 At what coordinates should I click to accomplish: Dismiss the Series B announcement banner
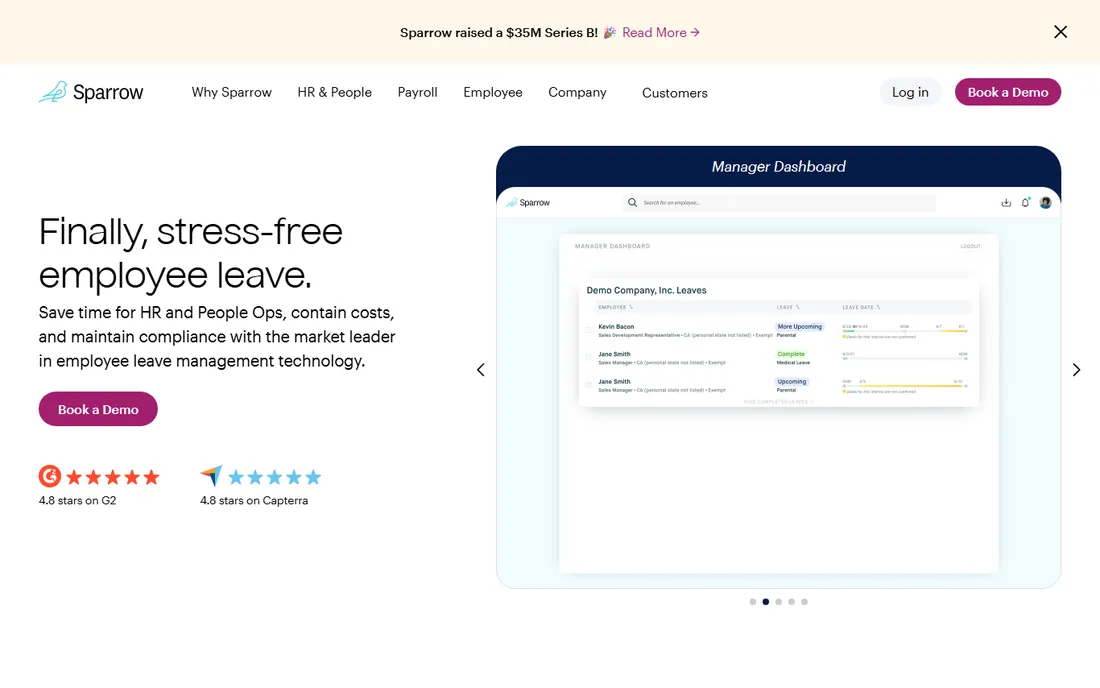pyautogui.click(x=1060, y=32)
